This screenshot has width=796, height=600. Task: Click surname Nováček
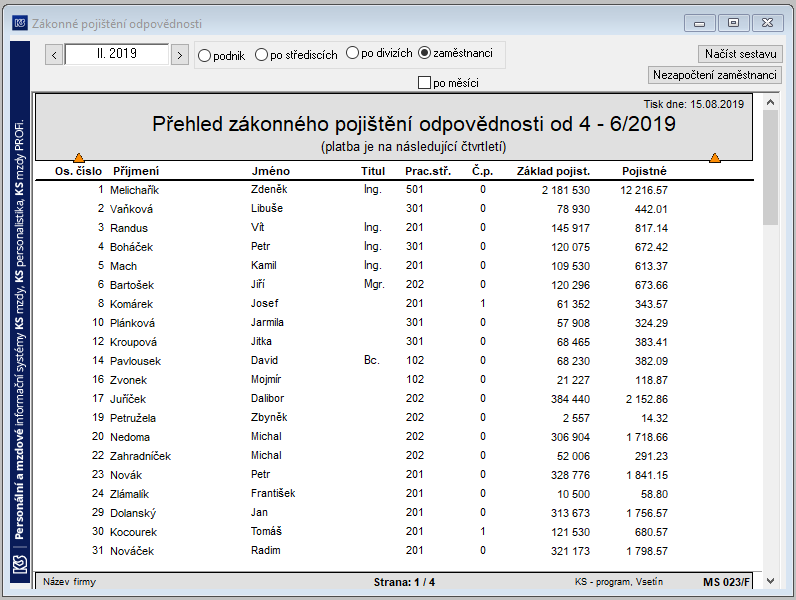point(132,551)
